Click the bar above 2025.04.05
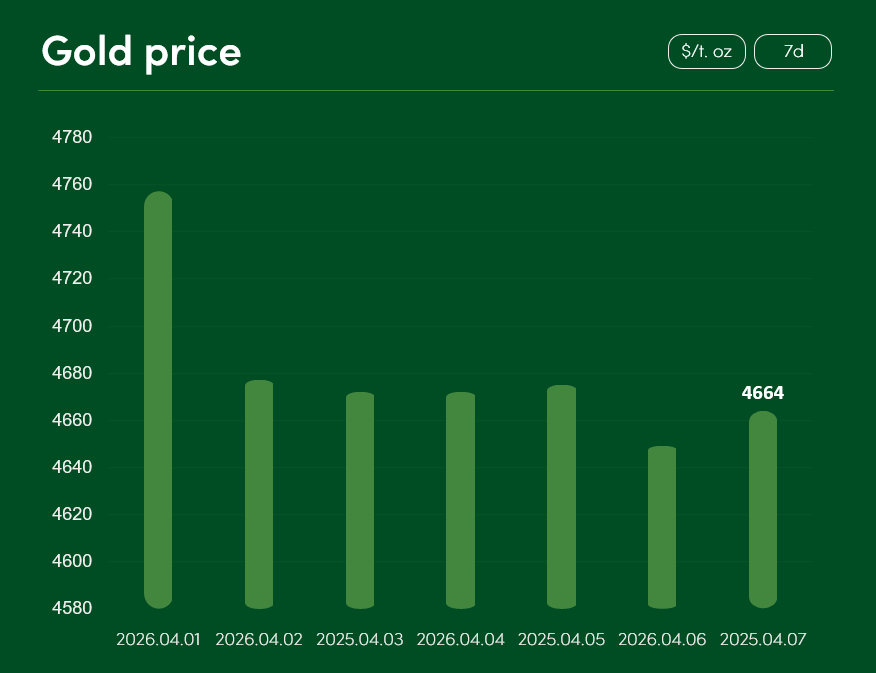This screenshot has height=673, width=876. click(x=561, y=497)
